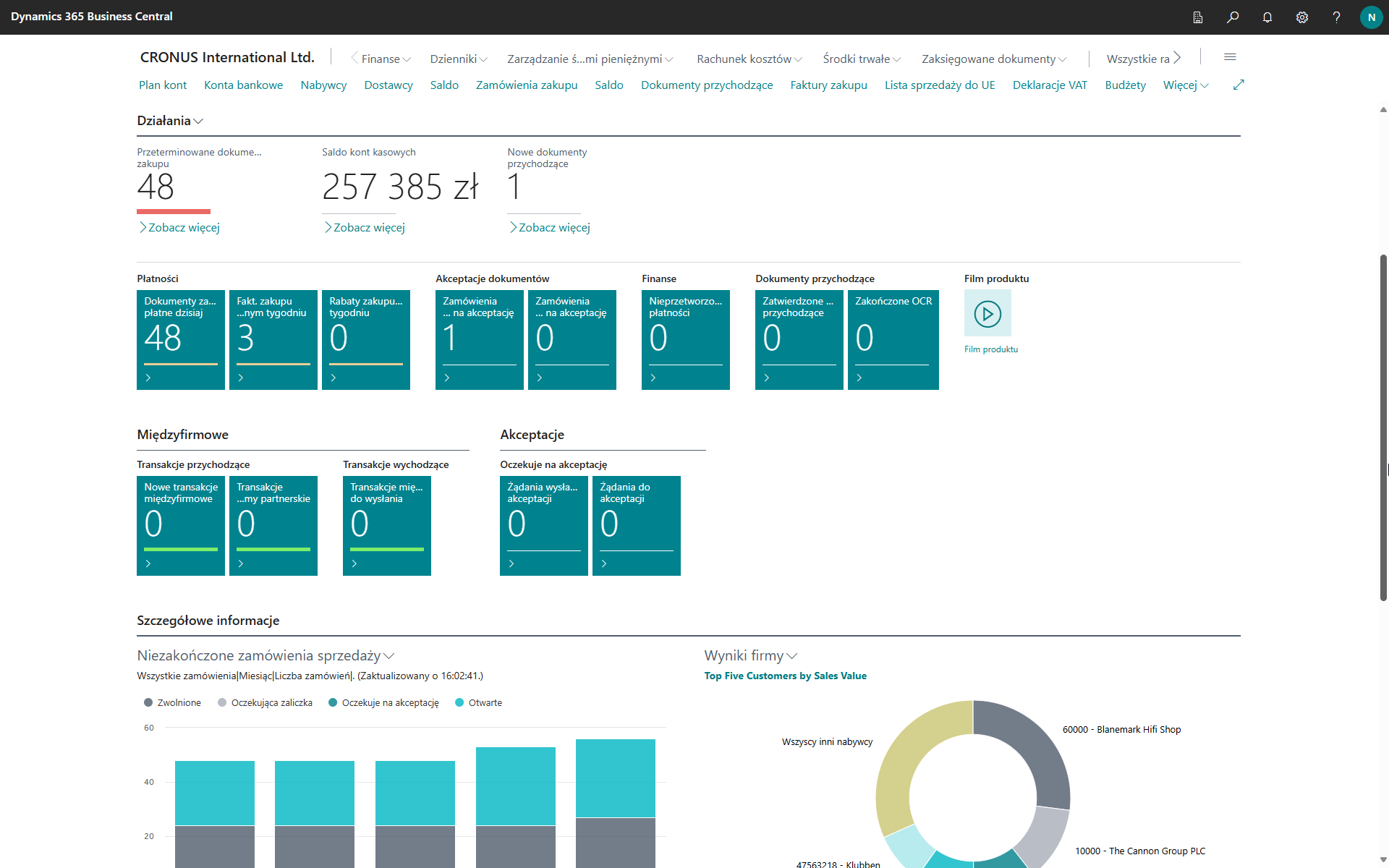Open Deklaracje VAT menu item
Screen dimensions: 1389x868
1050,85
